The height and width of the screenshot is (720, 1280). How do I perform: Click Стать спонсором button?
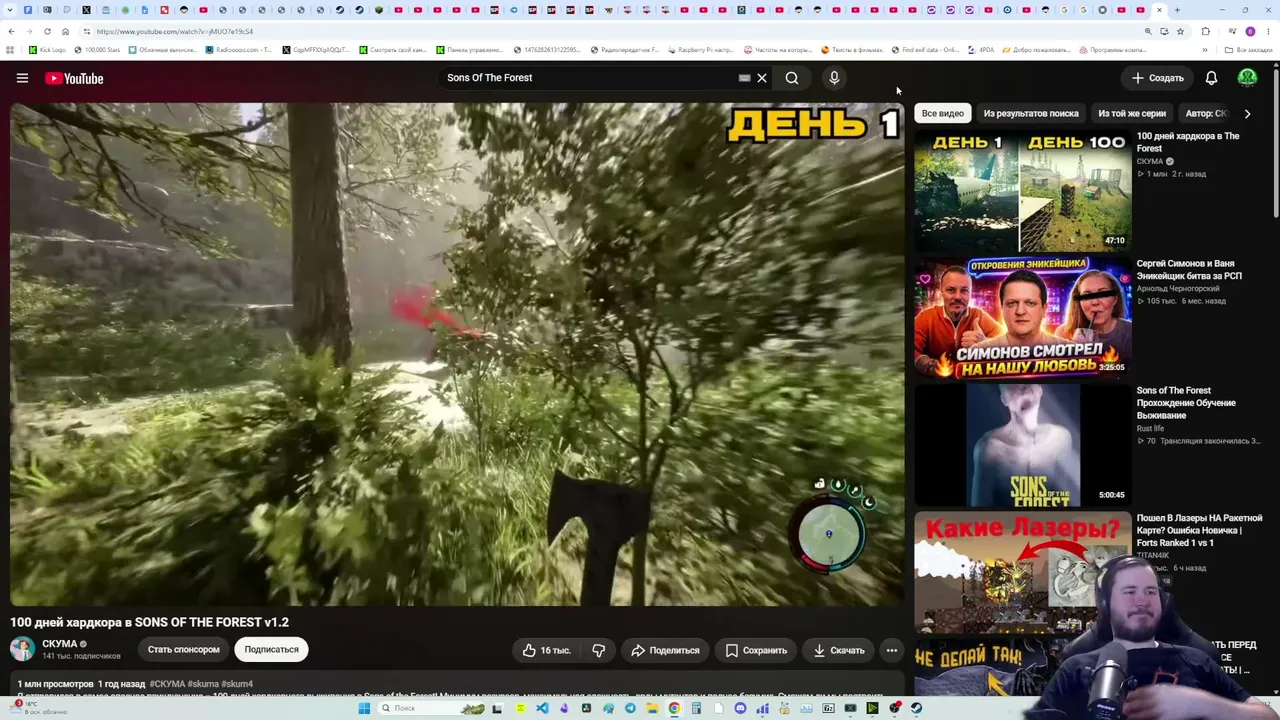(x=183, y=650)
